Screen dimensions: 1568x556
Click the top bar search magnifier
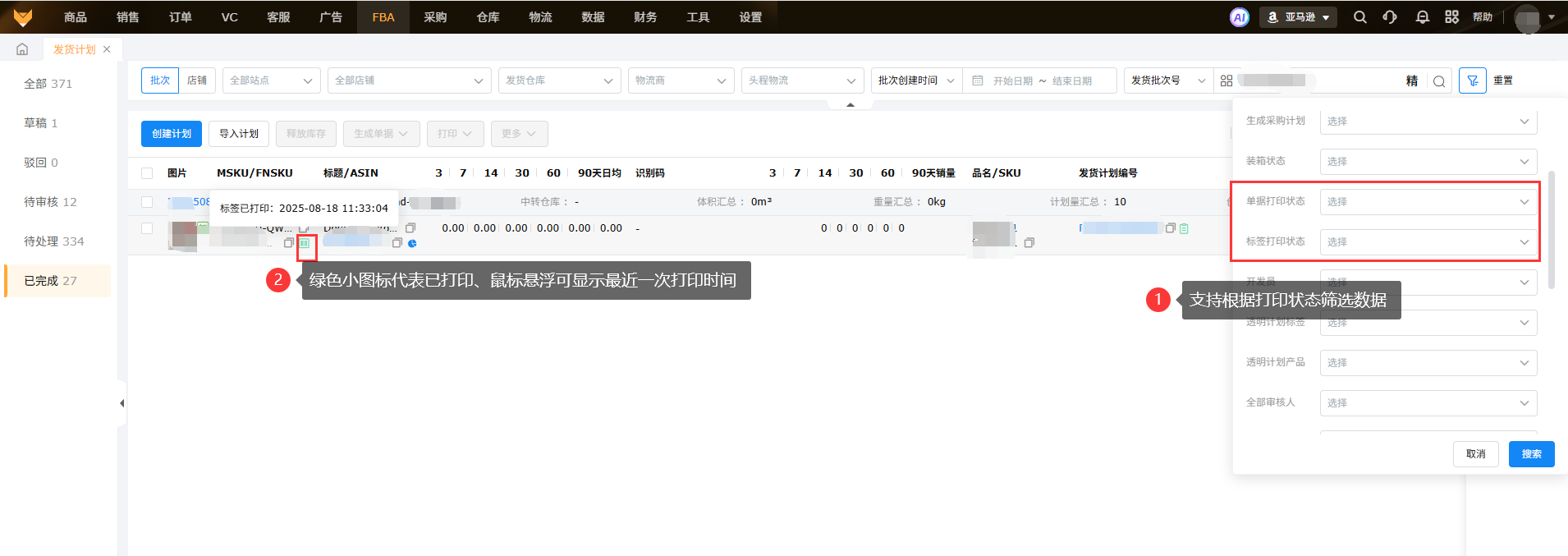1359,17
